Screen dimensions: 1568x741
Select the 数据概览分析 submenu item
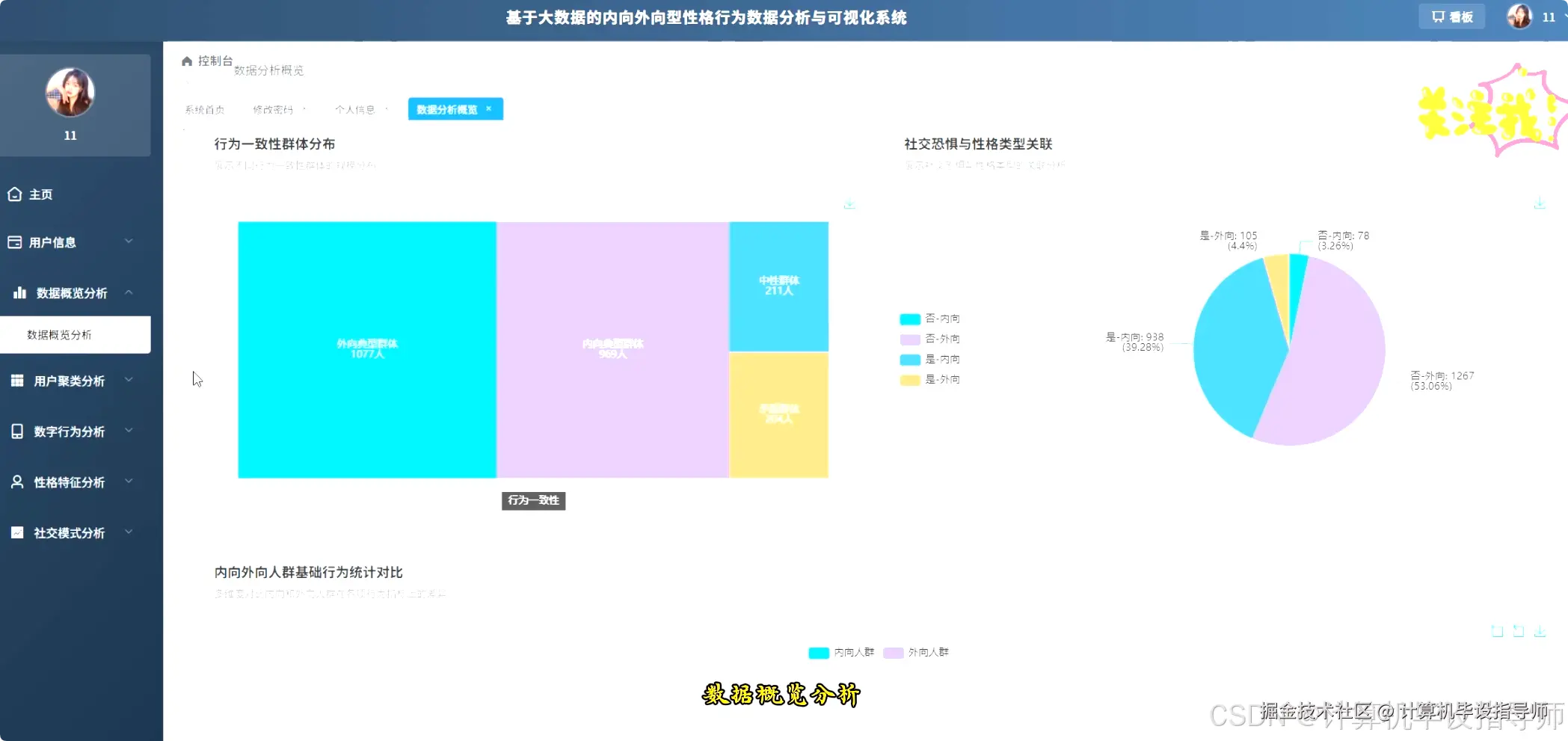point(75,334)
